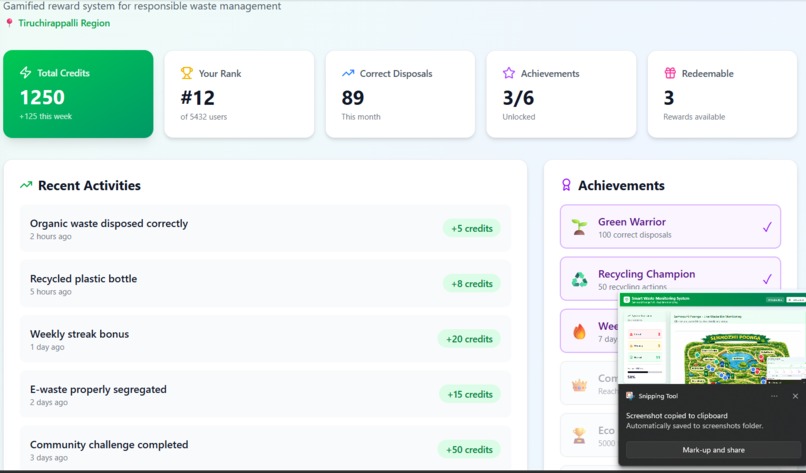Select 'Community challenge completed' activity
The height and width of the screenshot is (473, 806).
tap(265, 447)
